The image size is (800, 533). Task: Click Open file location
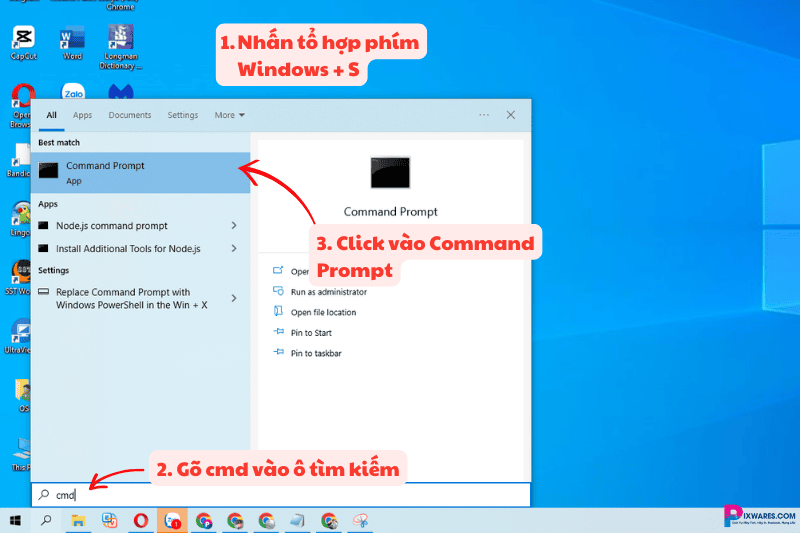click(323, 312)
